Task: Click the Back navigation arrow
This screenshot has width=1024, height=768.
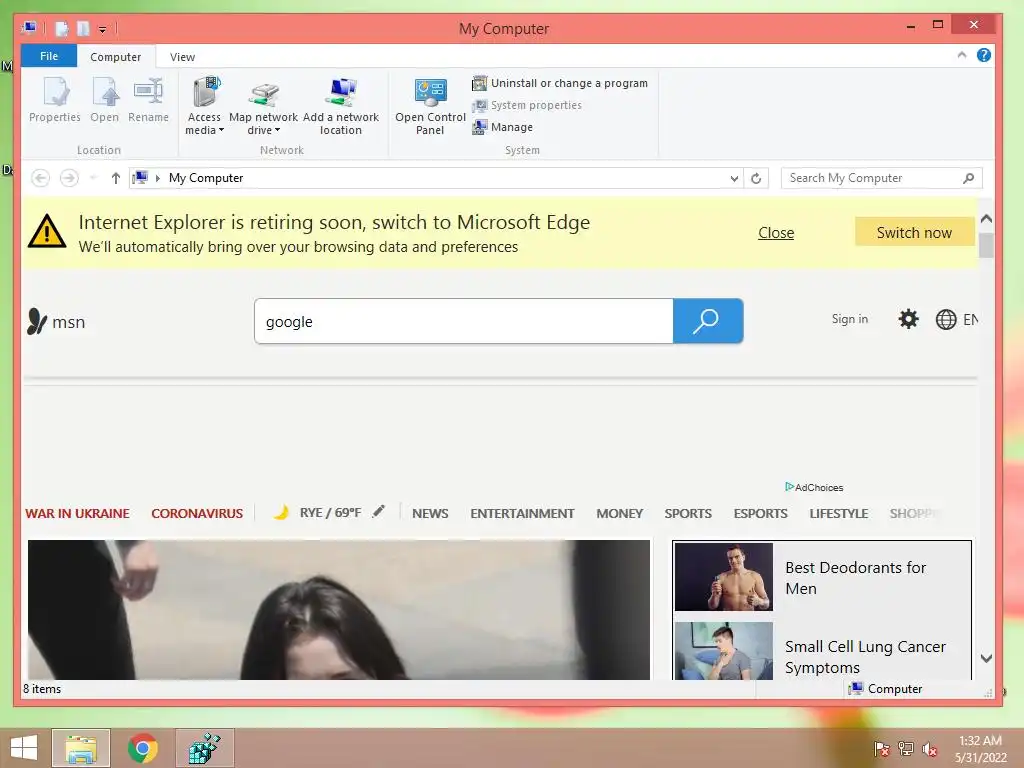Action: (40, 178)
